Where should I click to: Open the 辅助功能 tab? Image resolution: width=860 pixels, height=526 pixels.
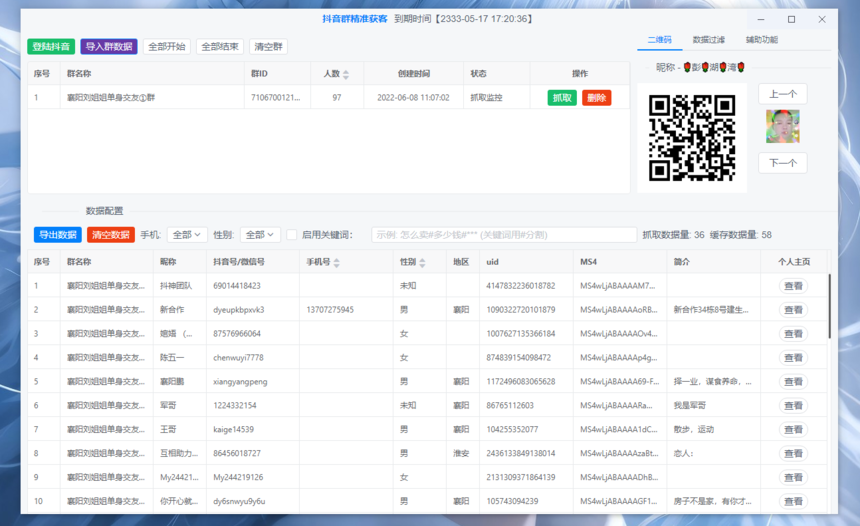[x=762, y=39]
